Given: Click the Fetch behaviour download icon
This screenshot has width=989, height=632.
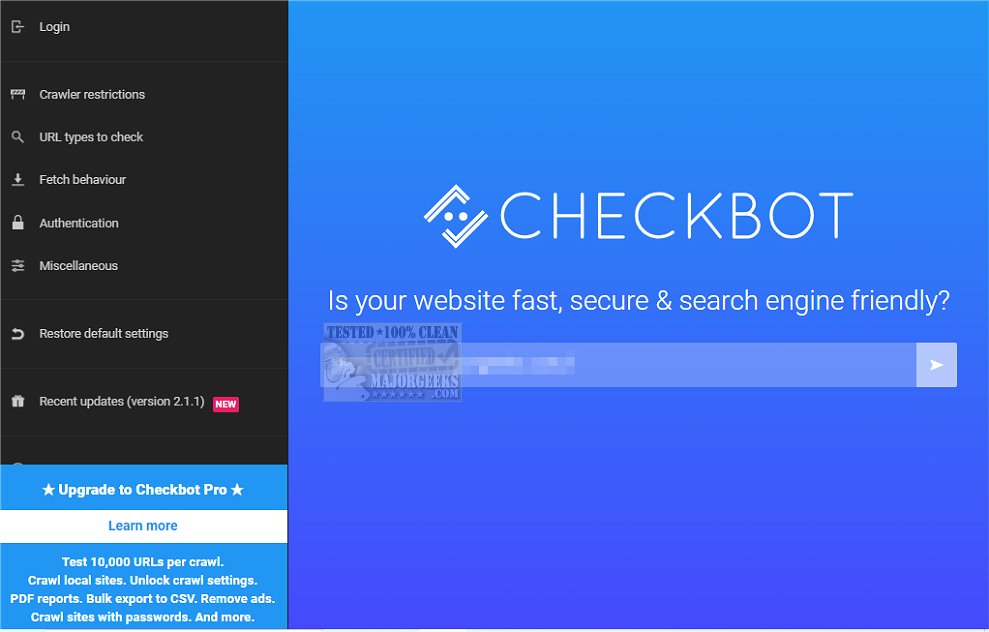Looking at the screenshot, I should click(18, 180).
